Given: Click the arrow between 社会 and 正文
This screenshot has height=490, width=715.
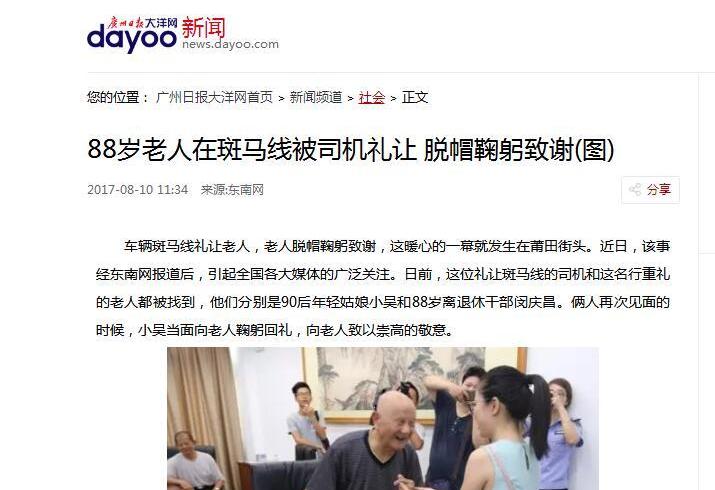Looking at the screenshot, I should [x=394, y=98].
